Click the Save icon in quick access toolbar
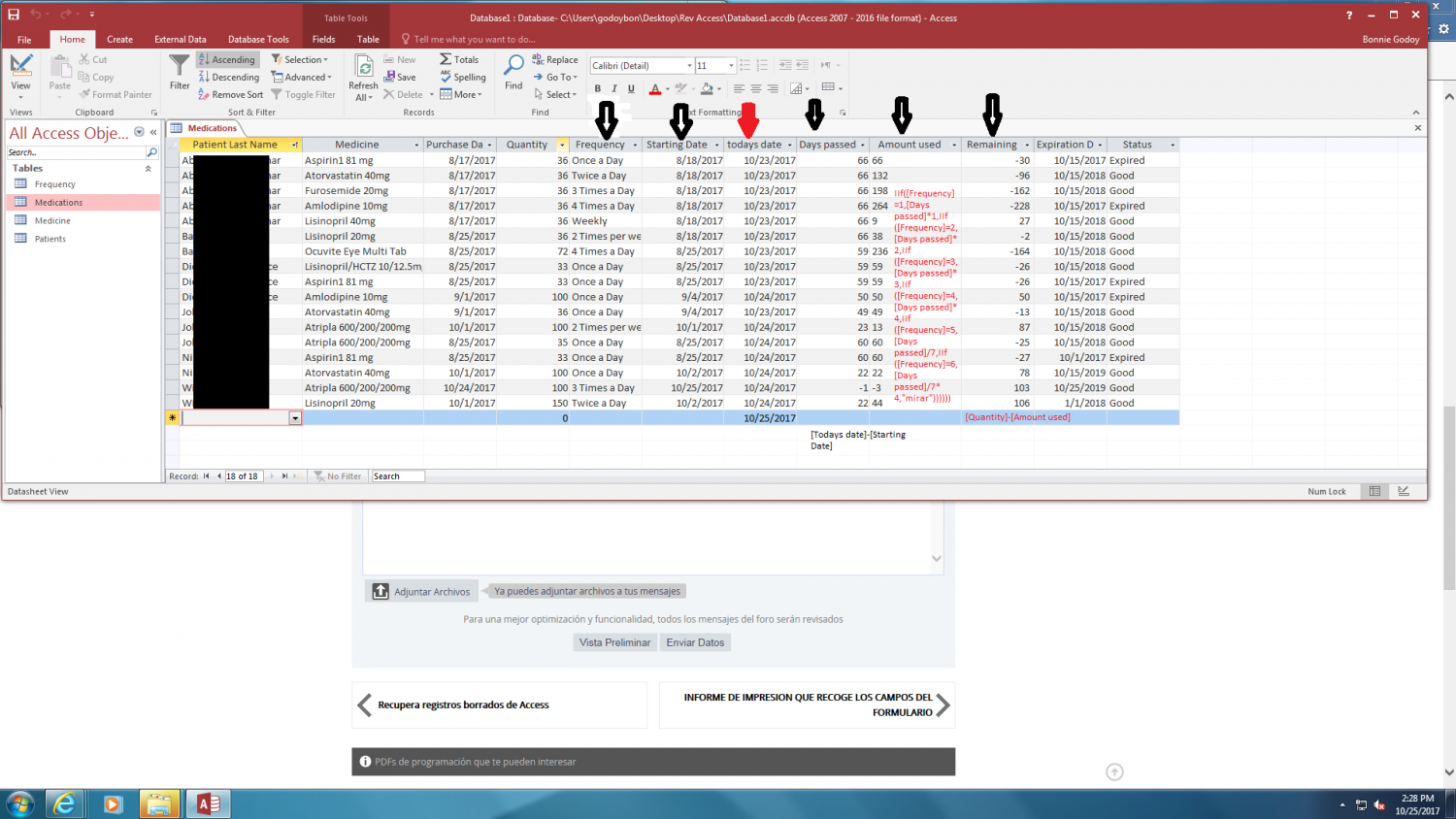This screenshot has height=819, width=1456. pos(14,15)
